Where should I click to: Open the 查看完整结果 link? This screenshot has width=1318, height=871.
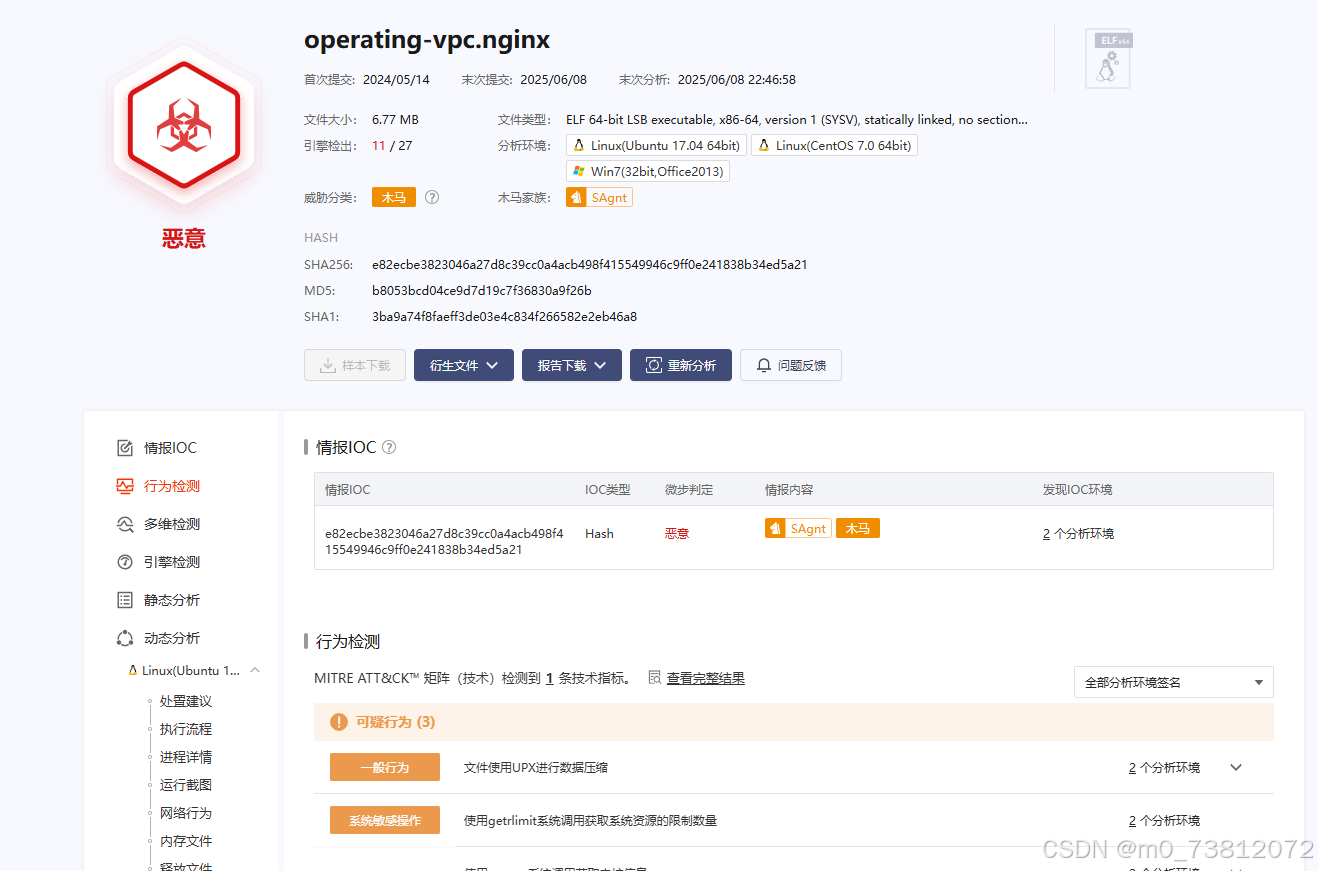pyautogui.click(x=706, y=678)
